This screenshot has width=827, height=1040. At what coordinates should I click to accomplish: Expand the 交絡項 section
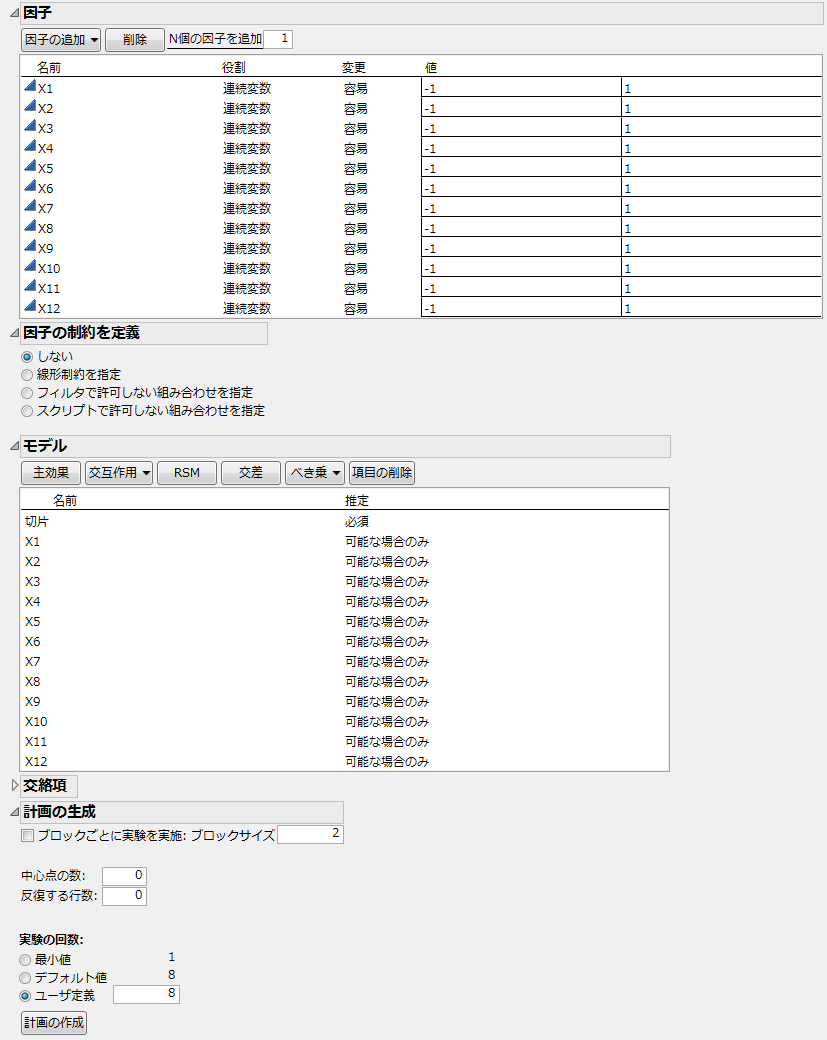pyautogui.click(x=13, y=786)
